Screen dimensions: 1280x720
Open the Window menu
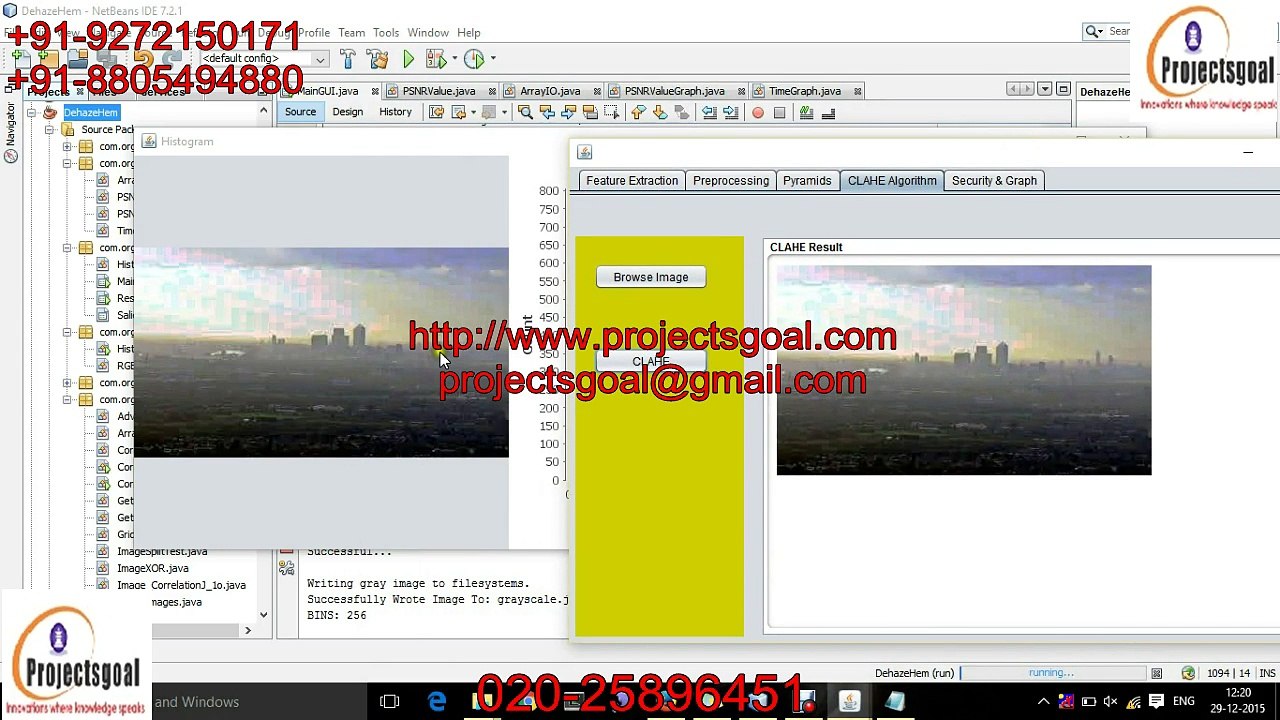coord(428,33)
